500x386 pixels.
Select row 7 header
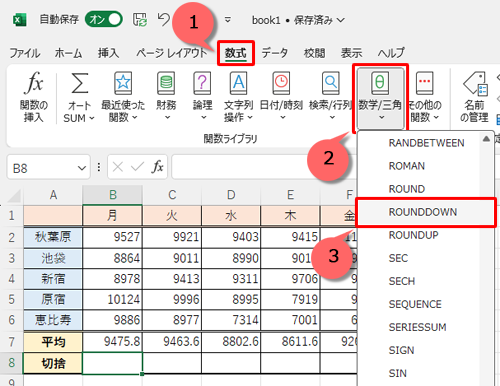12,342
